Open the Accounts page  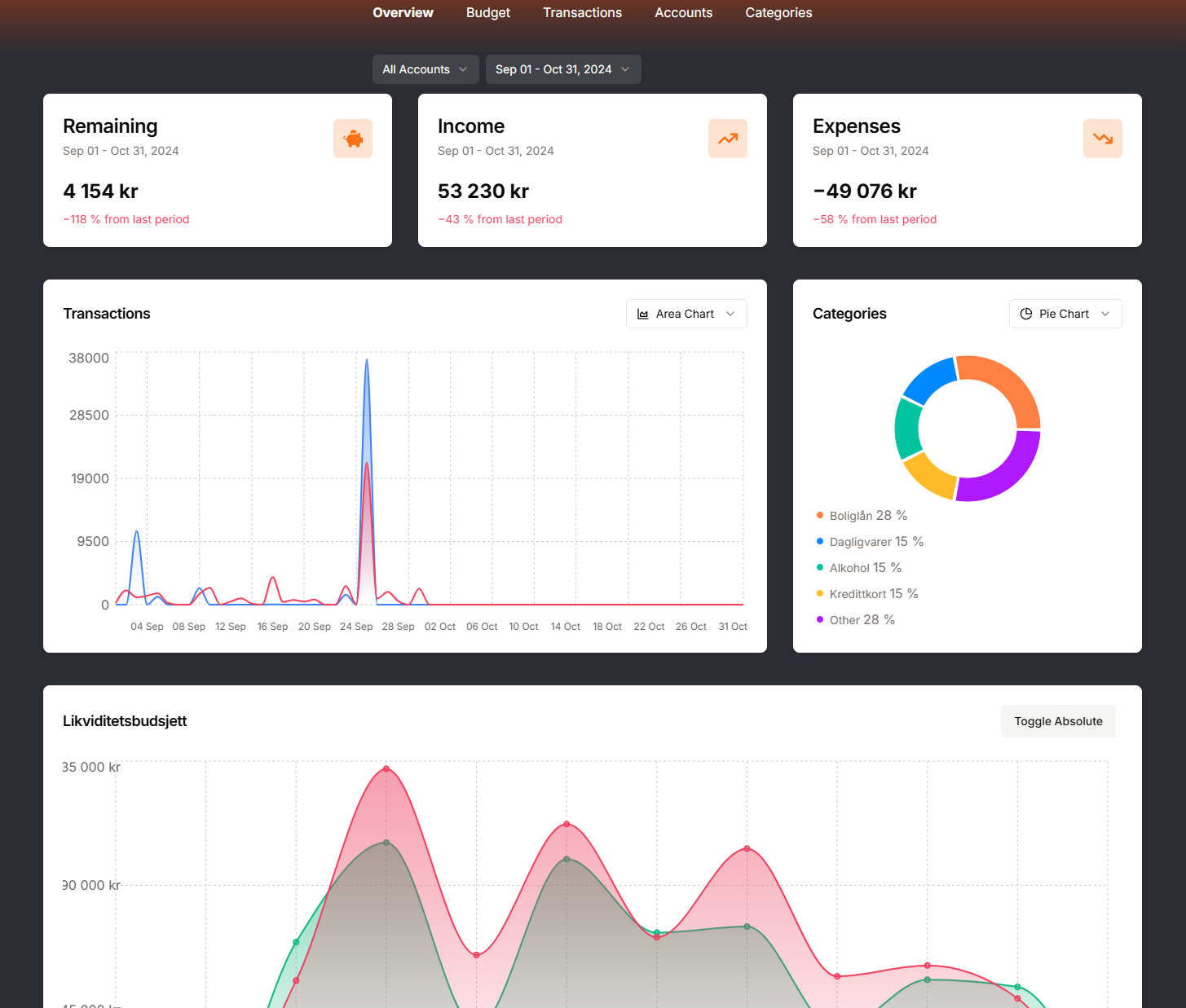(x=683, y=13)
